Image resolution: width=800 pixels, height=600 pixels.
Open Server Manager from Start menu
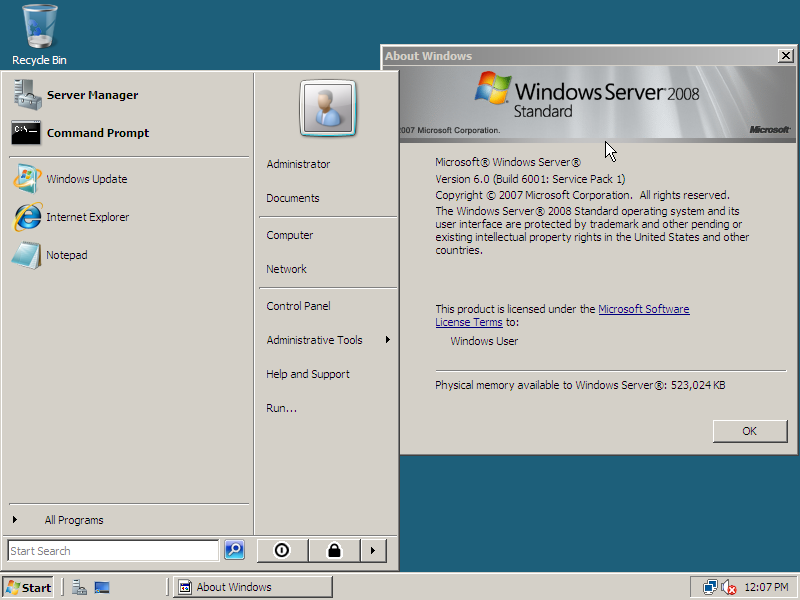[x=92, y=96]
